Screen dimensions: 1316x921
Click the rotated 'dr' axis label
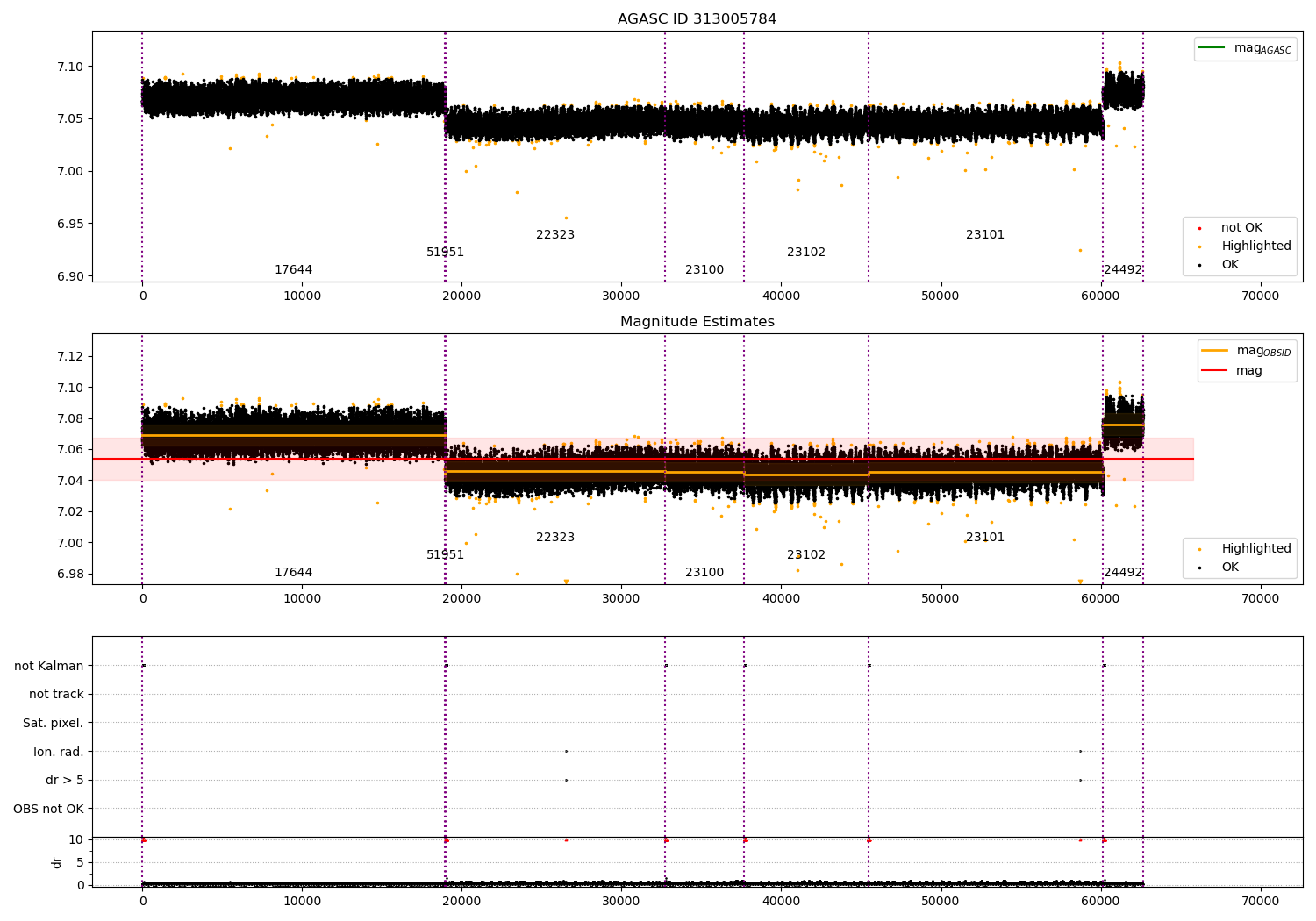click(57, 863)
